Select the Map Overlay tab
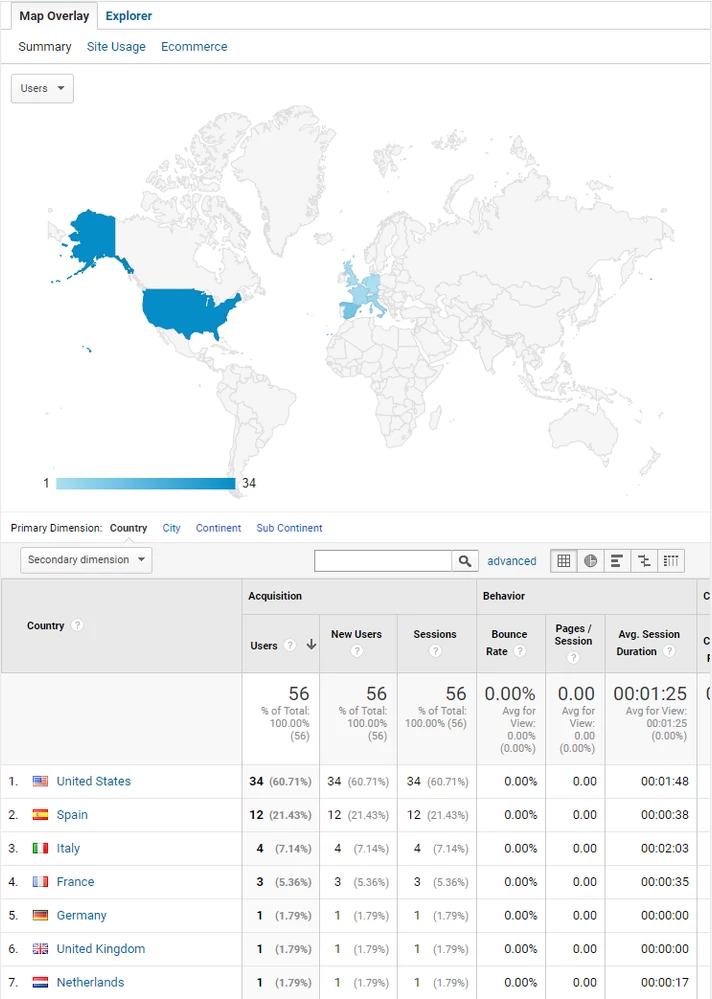The image size is (712, 999). [x=54, y=16]
